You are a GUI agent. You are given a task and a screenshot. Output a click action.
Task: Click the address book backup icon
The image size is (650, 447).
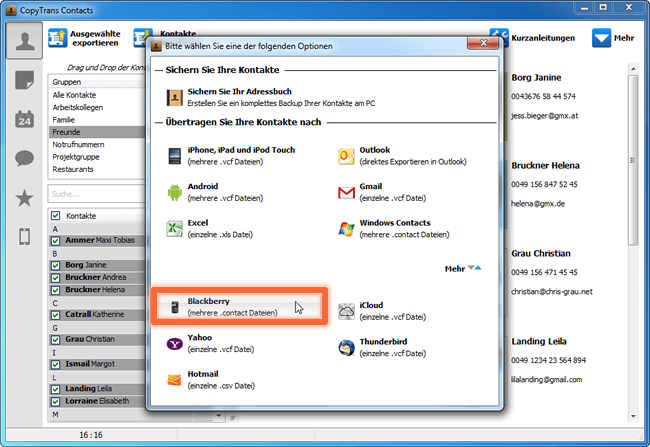point(175,98)
